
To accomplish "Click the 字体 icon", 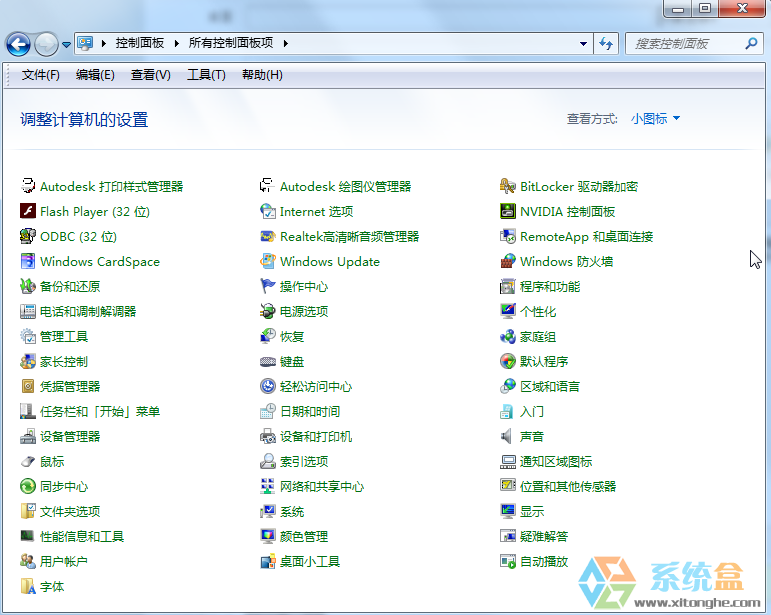I will click(28, 586).
